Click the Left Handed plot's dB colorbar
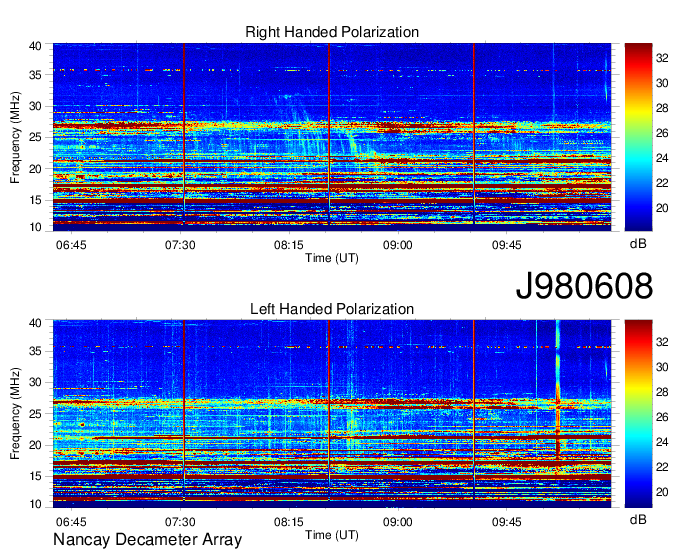The width and height of the screenshot is (680, 552). tap(638, 414)
